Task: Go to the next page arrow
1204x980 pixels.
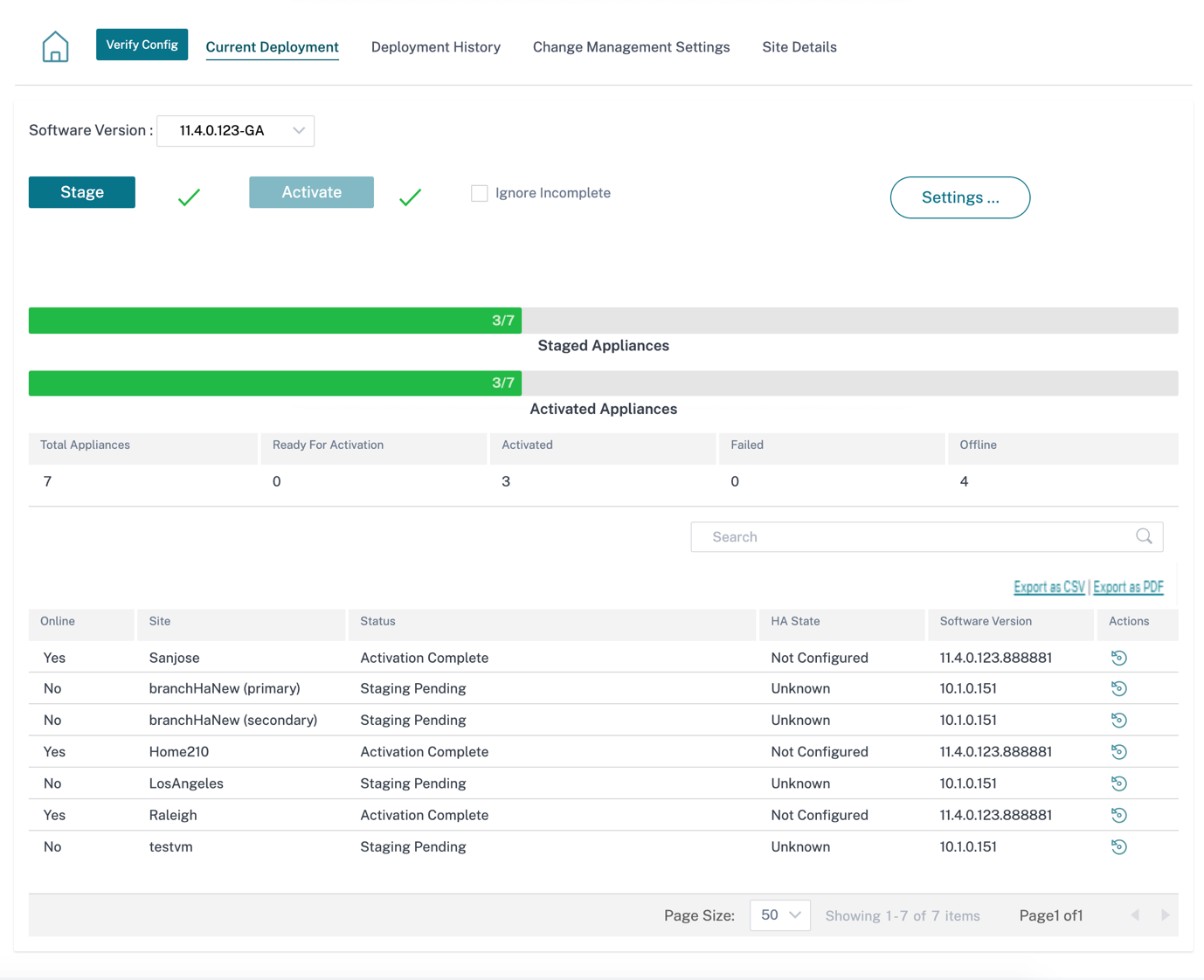Action: coord(1165,915)
